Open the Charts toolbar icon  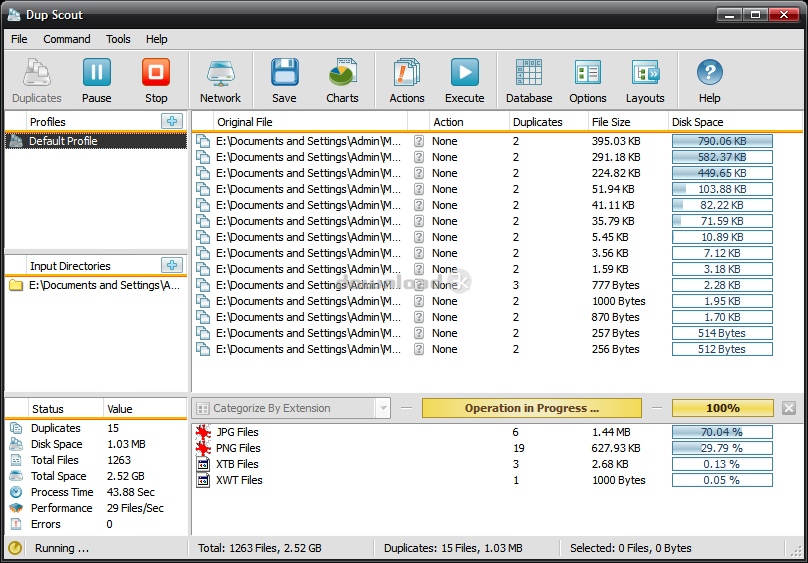tap(342, 81)
